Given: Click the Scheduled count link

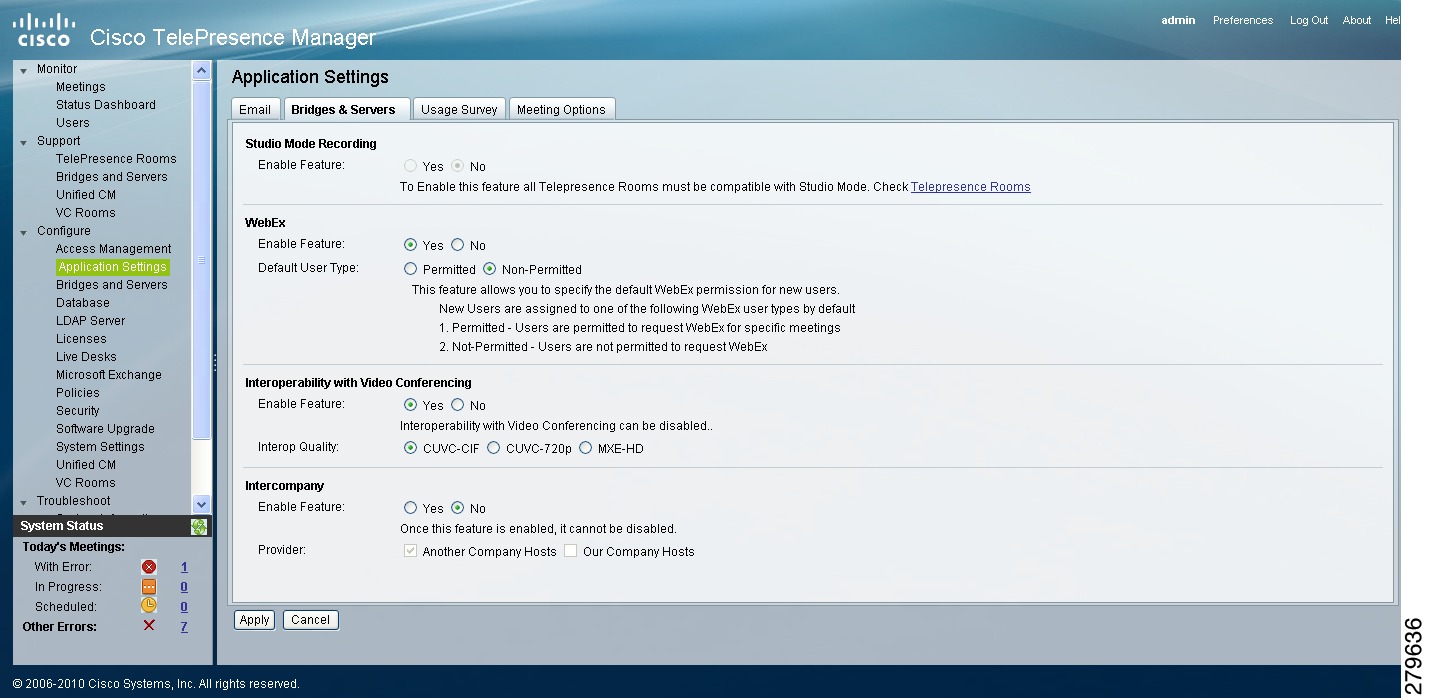Looking at the screenshot, I should 184,607.
